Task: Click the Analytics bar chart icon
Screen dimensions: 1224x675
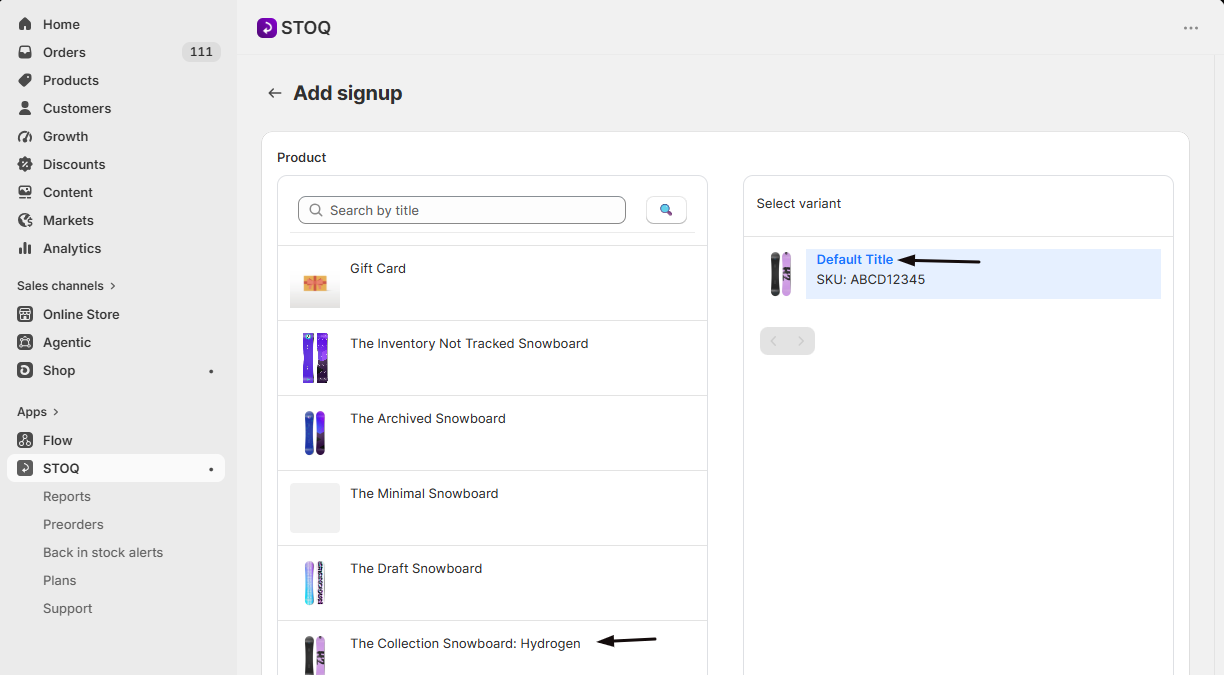Action: pos(25,248)
